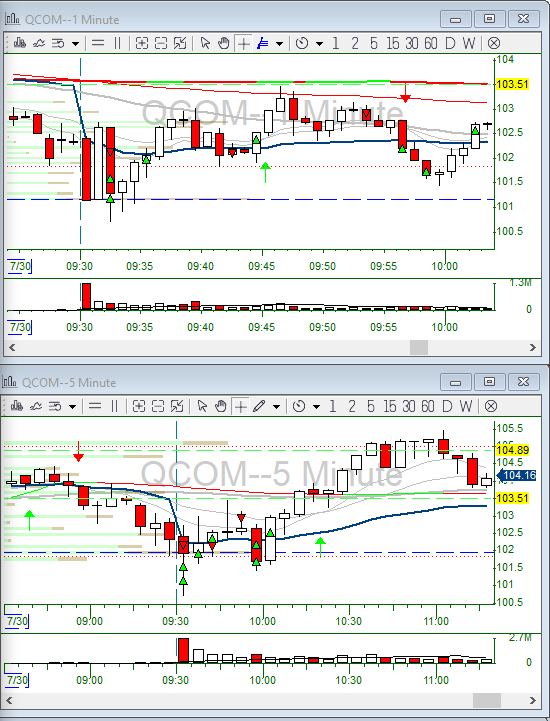Click the 104.16 current price marker on the 5 Minute axis
Screen dimensions: 550x721
[x=517, y=475]
